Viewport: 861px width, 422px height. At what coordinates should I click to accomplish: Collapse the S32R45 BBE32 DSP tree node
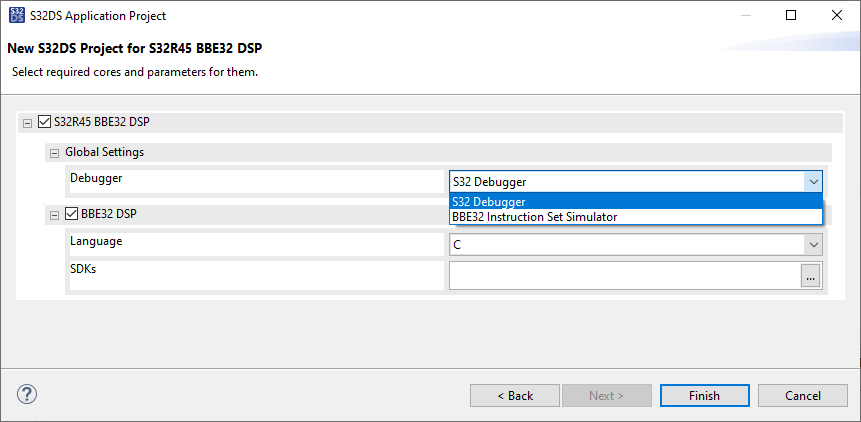[27, 123]
